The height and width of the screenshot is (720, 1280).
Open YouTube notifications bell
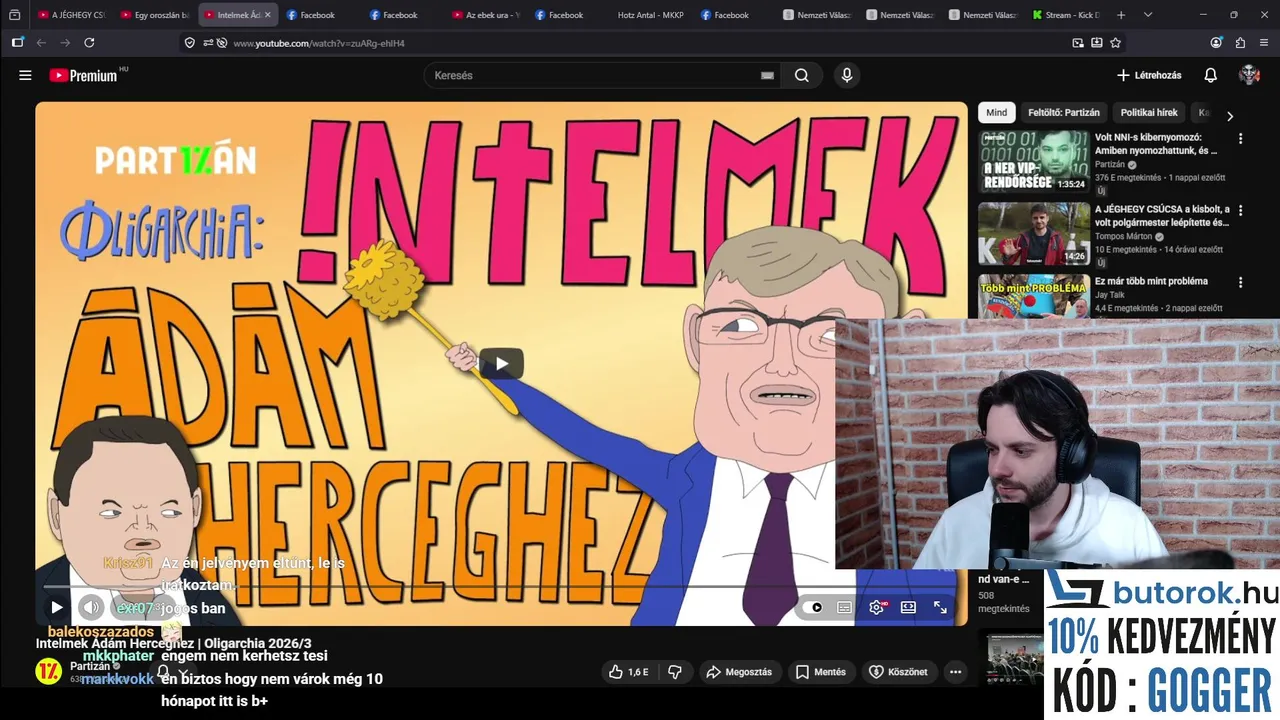coord(1210,75)
